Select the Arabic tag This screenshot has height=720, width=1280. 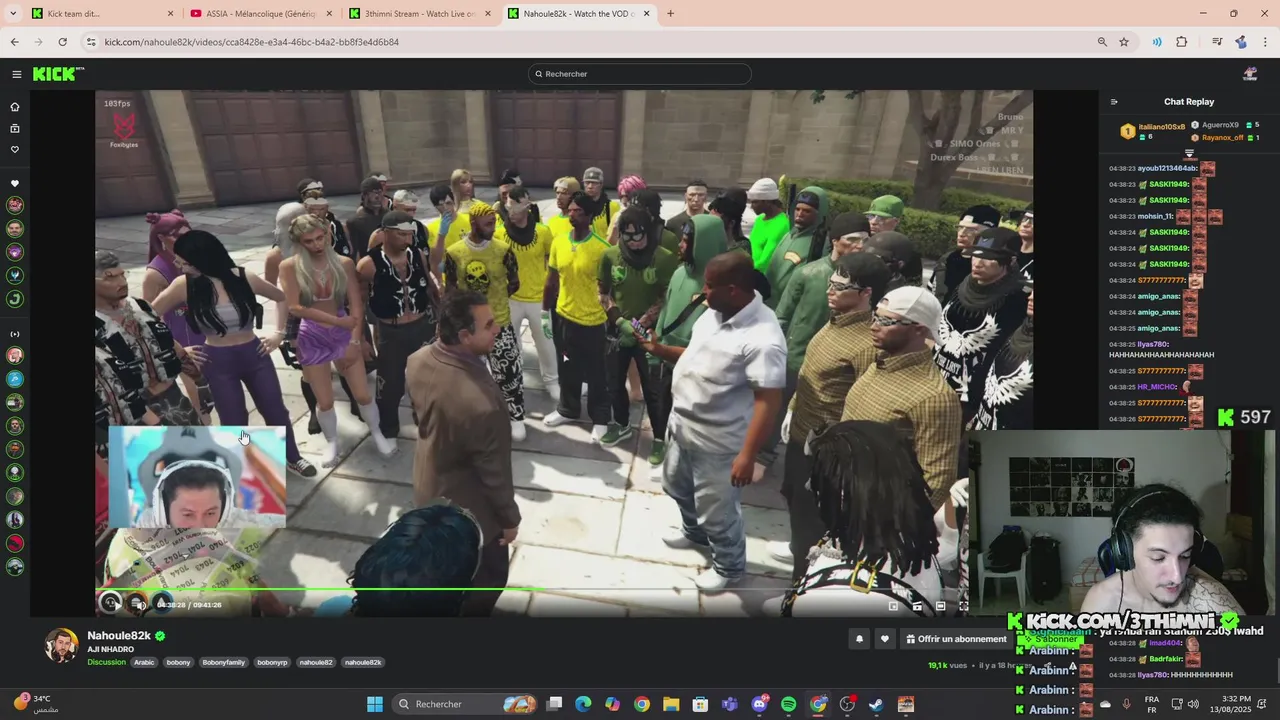click(x=145, y=662)
